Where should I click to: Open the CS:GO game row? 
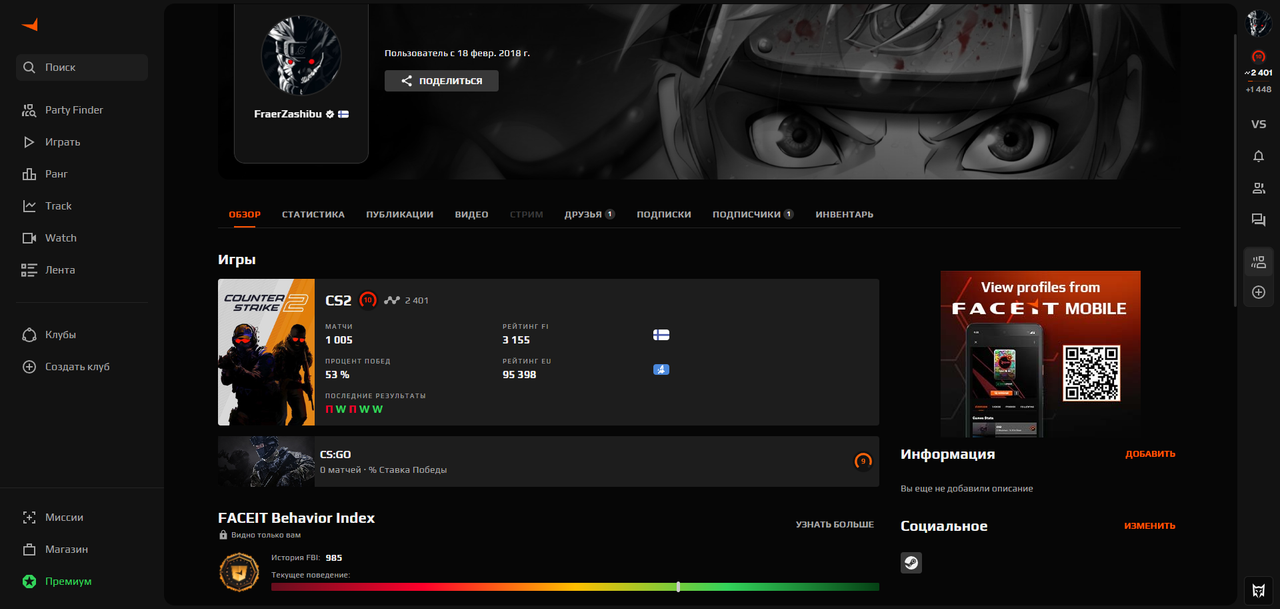pos(548,461)
